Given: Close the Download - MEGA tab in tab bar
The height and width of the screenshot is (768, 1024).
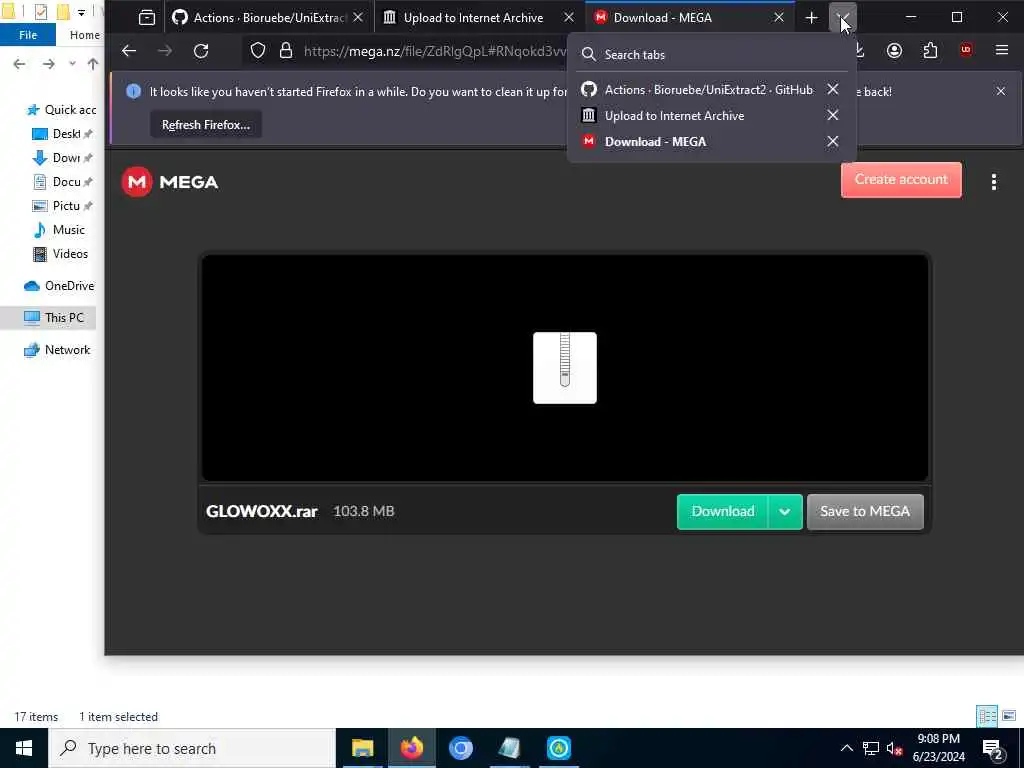Looking at the screenshot, I should click(x=778, y=18).
